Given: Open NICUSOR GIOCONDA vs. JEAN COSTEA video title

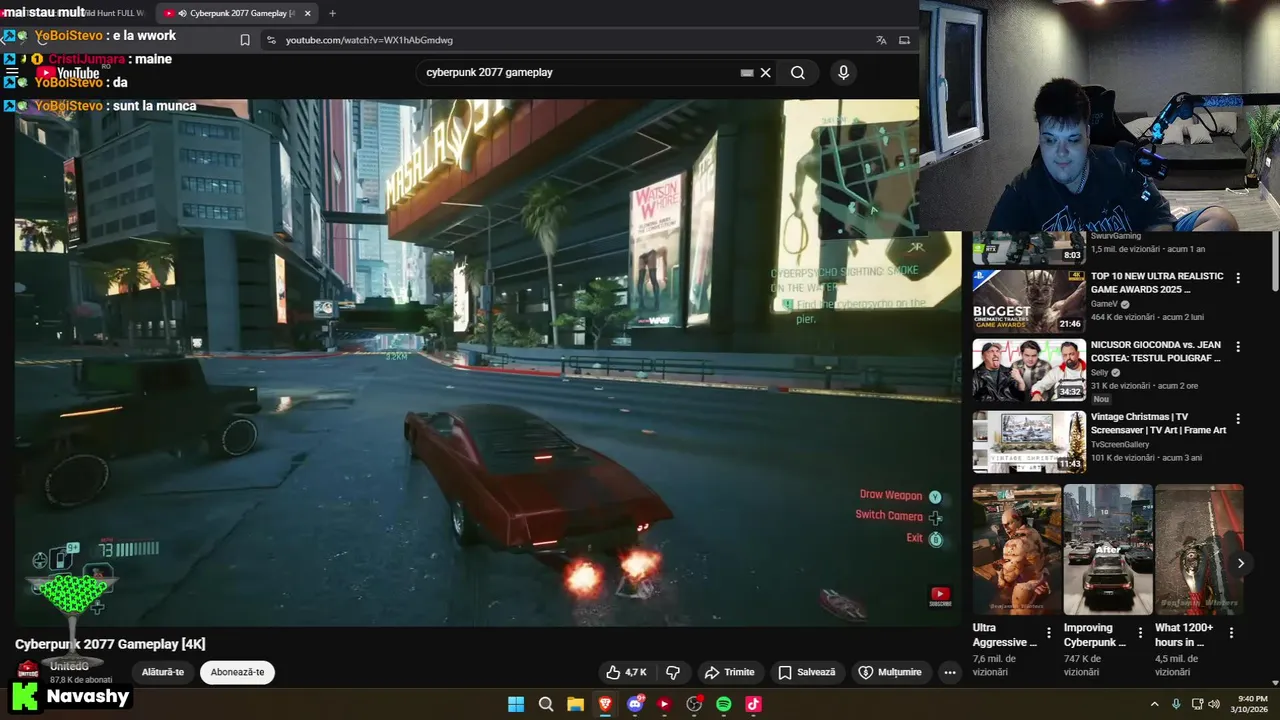Looking at the screenshot, I should tap(1155, 351).
